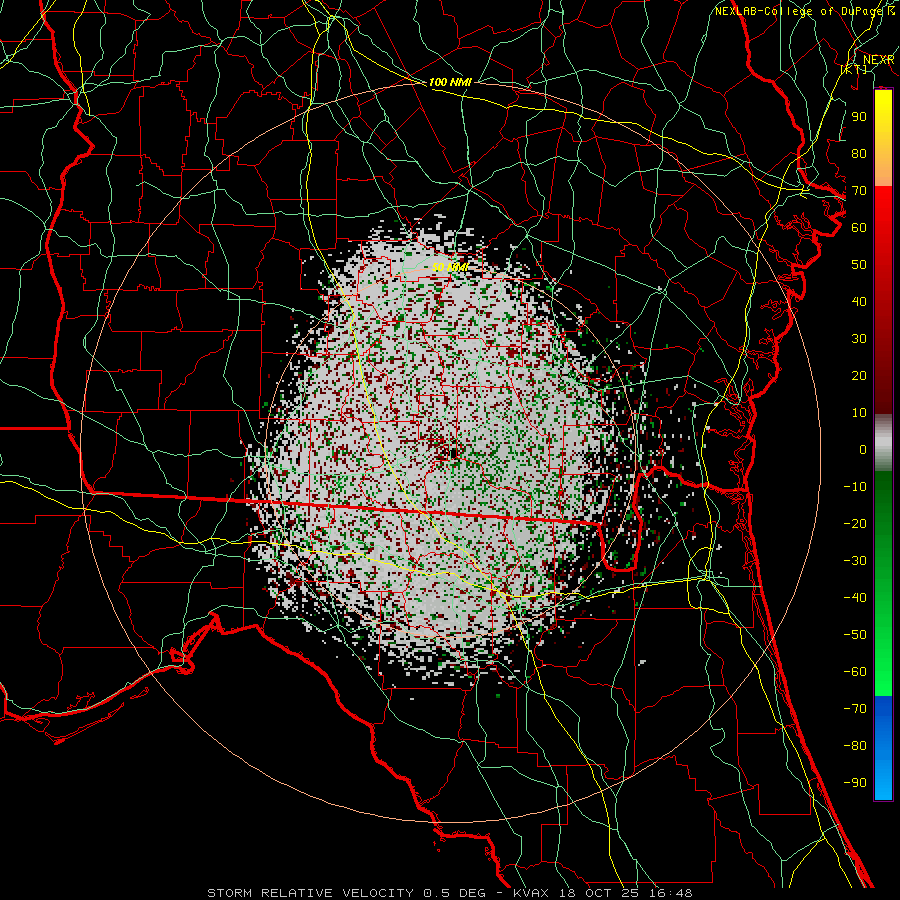Image resolution: width=900 pixels, height=900 pixels.
Task: Select the 50 value on the velocity scale
Action: 859,265
